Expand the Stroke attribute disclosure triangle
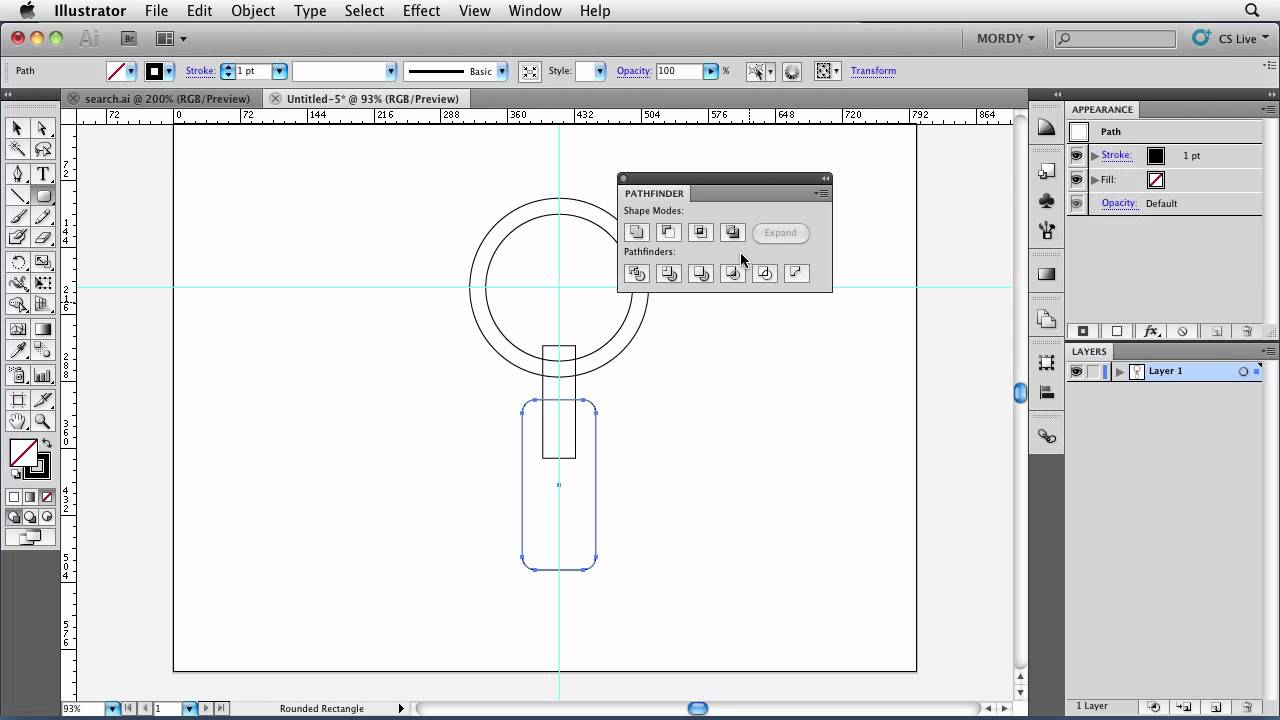 1095,155
